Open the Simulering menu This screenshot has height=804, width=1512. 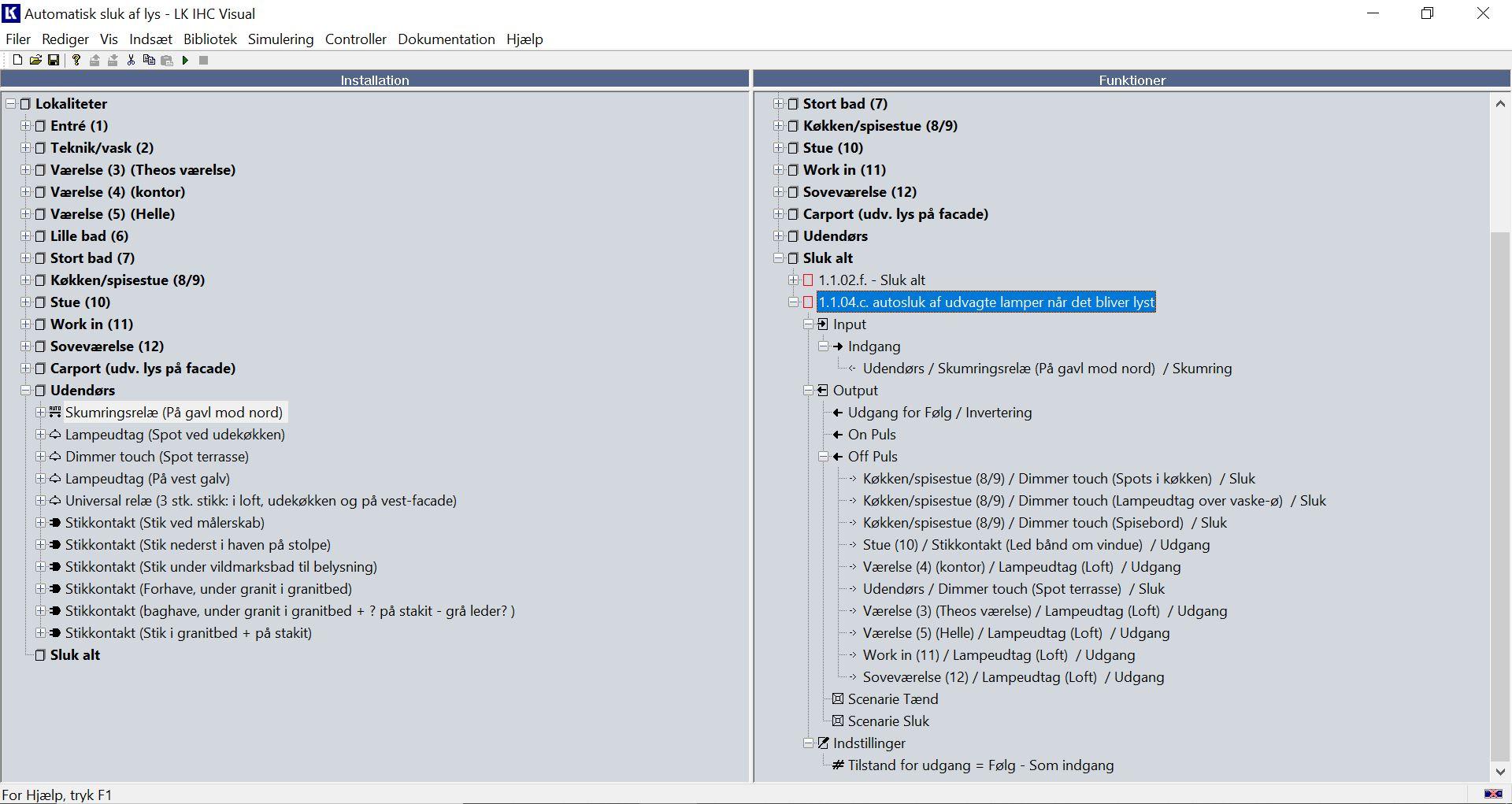(280, 39)
